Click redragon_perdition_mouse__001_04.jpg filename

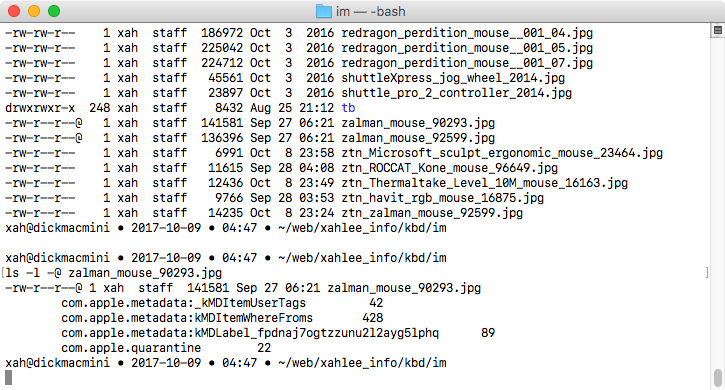click(x=467, y=33)
